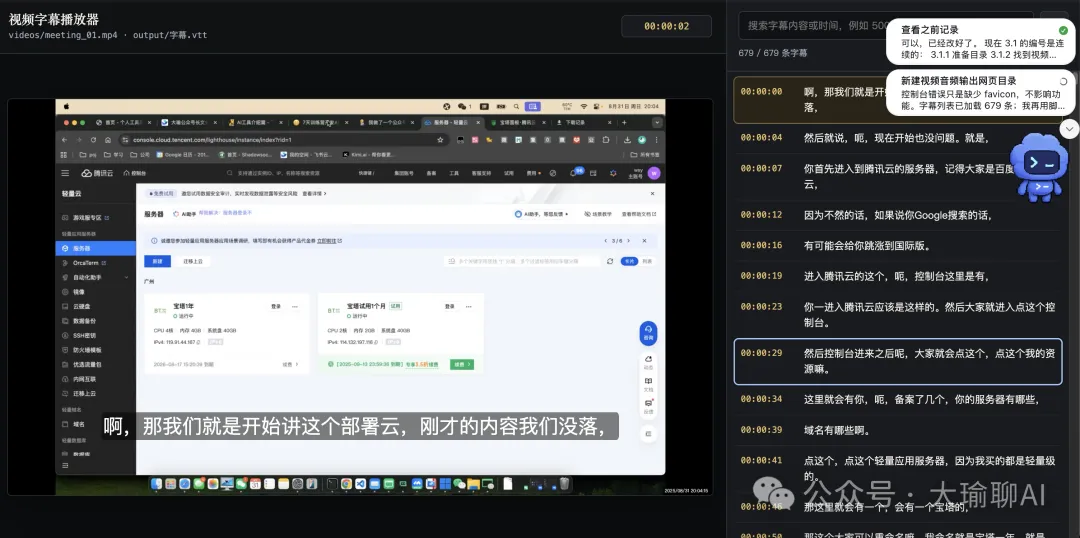Click the Apple logo in the macOS menu bar

(66, 106)
